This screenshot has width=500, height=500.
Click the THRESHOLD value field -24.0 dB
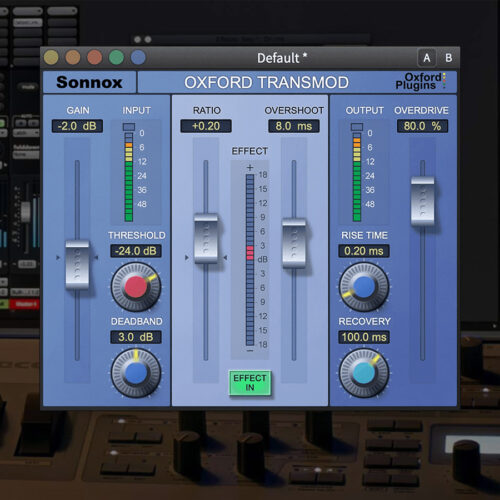pos(136,251)
